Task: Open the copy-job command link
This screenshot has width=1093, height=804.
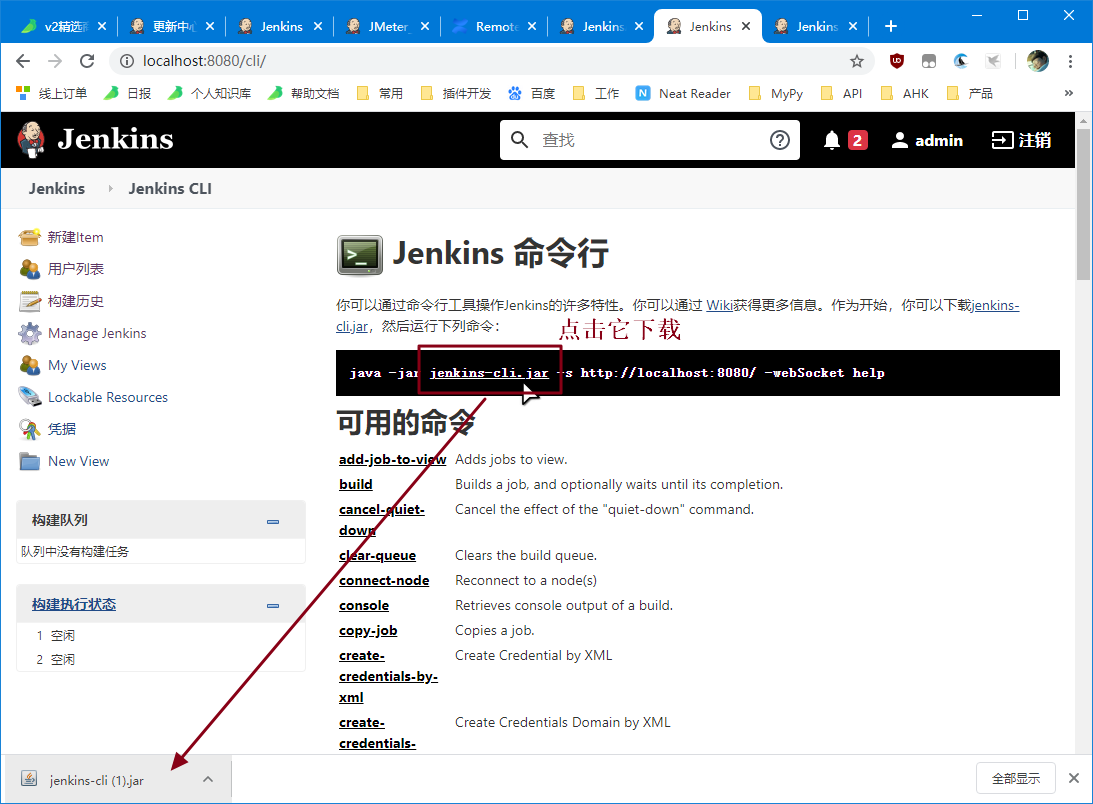Action: (368, 631)
